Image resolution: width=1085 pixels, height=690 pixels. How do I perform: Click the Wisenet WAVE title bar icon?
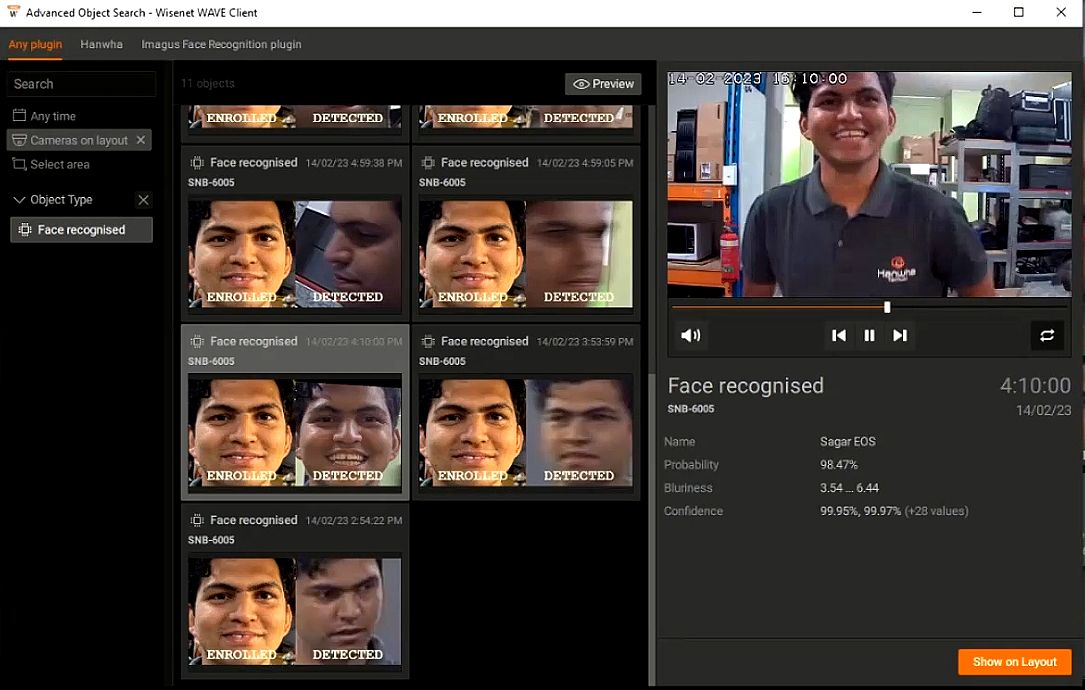pyautogui.click(x=13, y=12)
